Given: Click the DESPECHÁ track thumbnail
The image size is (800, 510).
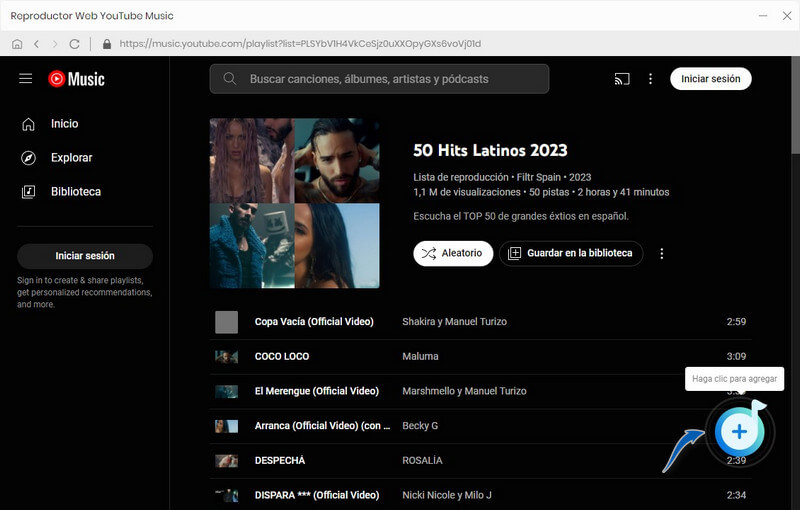Looking at the screenshot, I should pyautogui.click(x=227, y=461).
